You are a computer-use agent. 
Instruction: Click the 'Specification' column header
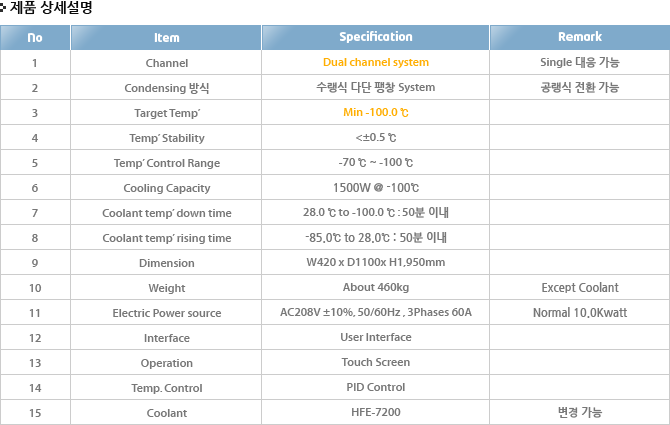(x=376, y=37)
